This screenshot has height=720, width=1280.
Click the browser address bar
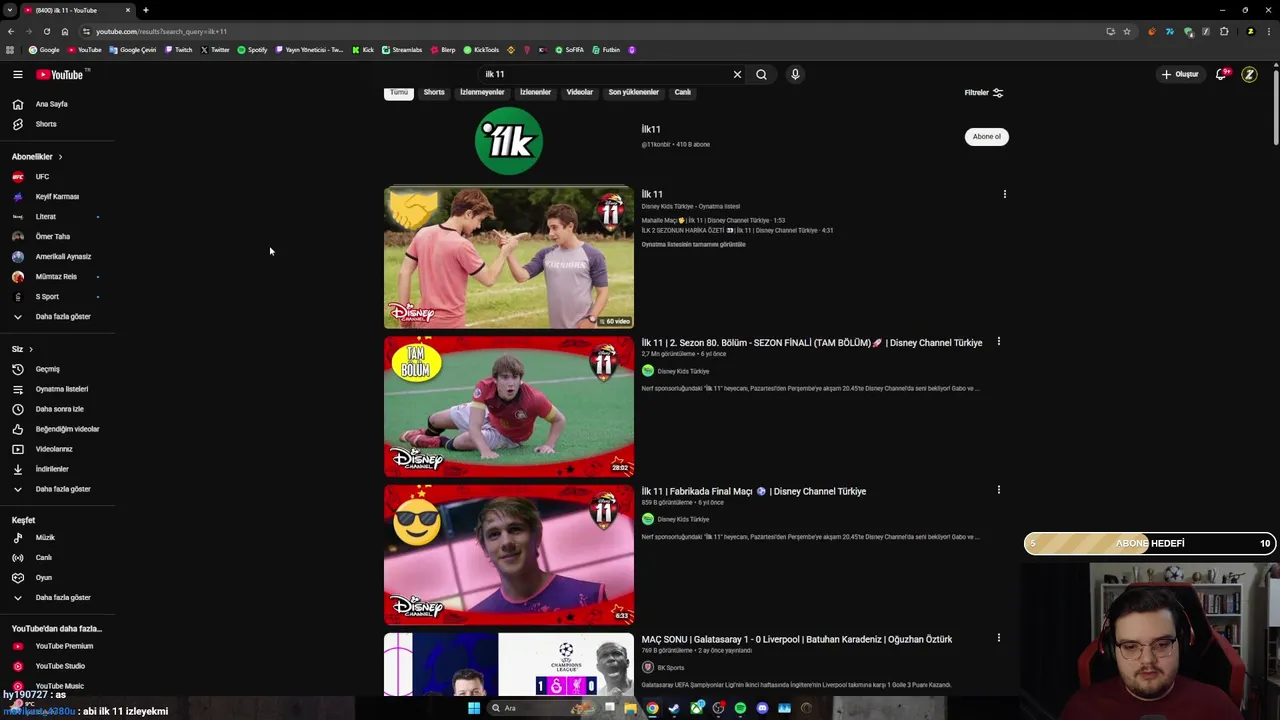coord(590,31)
